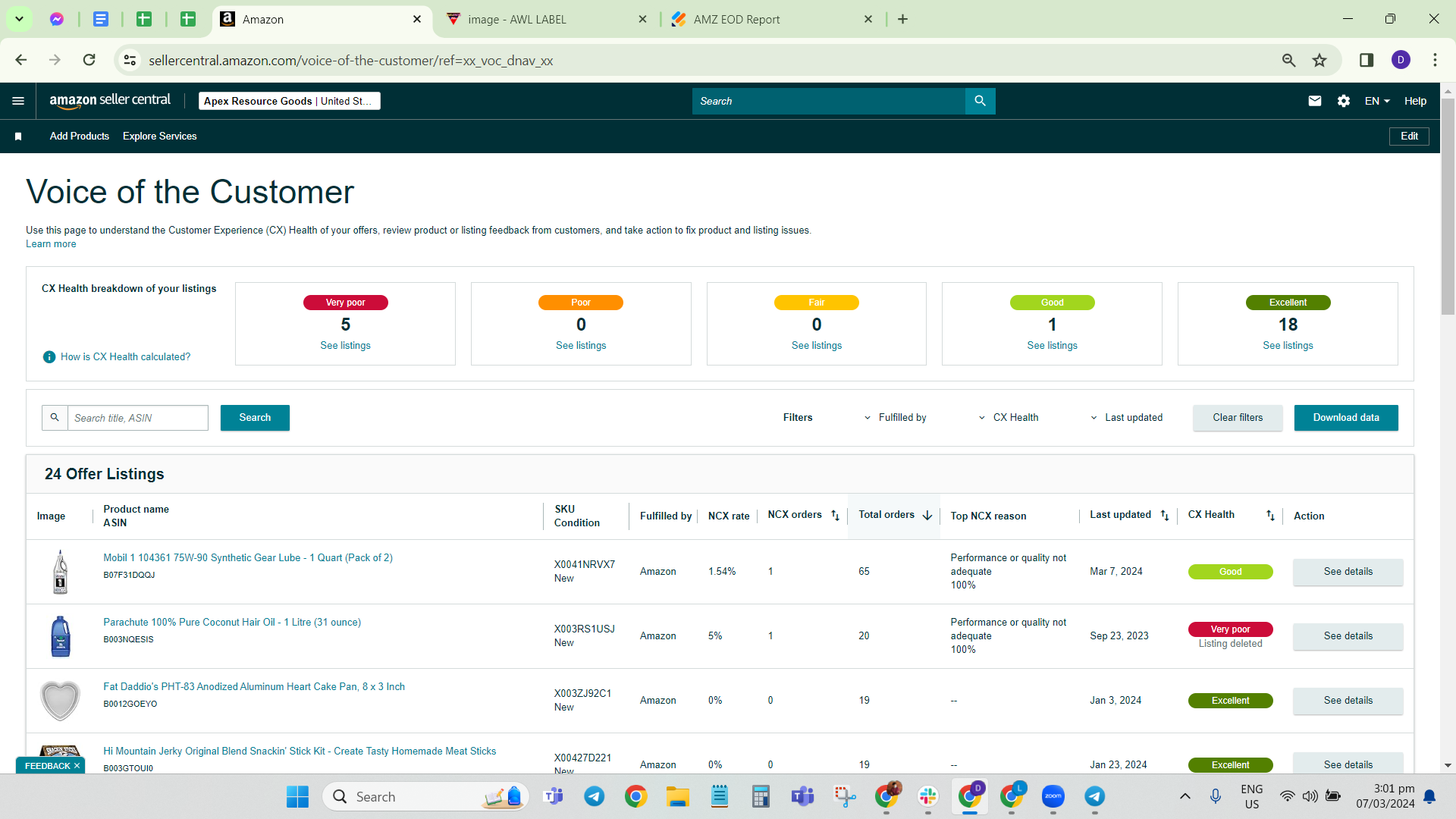Open Explore Services in the navigation bar
1456x819 pixels.
coord(160,136)
